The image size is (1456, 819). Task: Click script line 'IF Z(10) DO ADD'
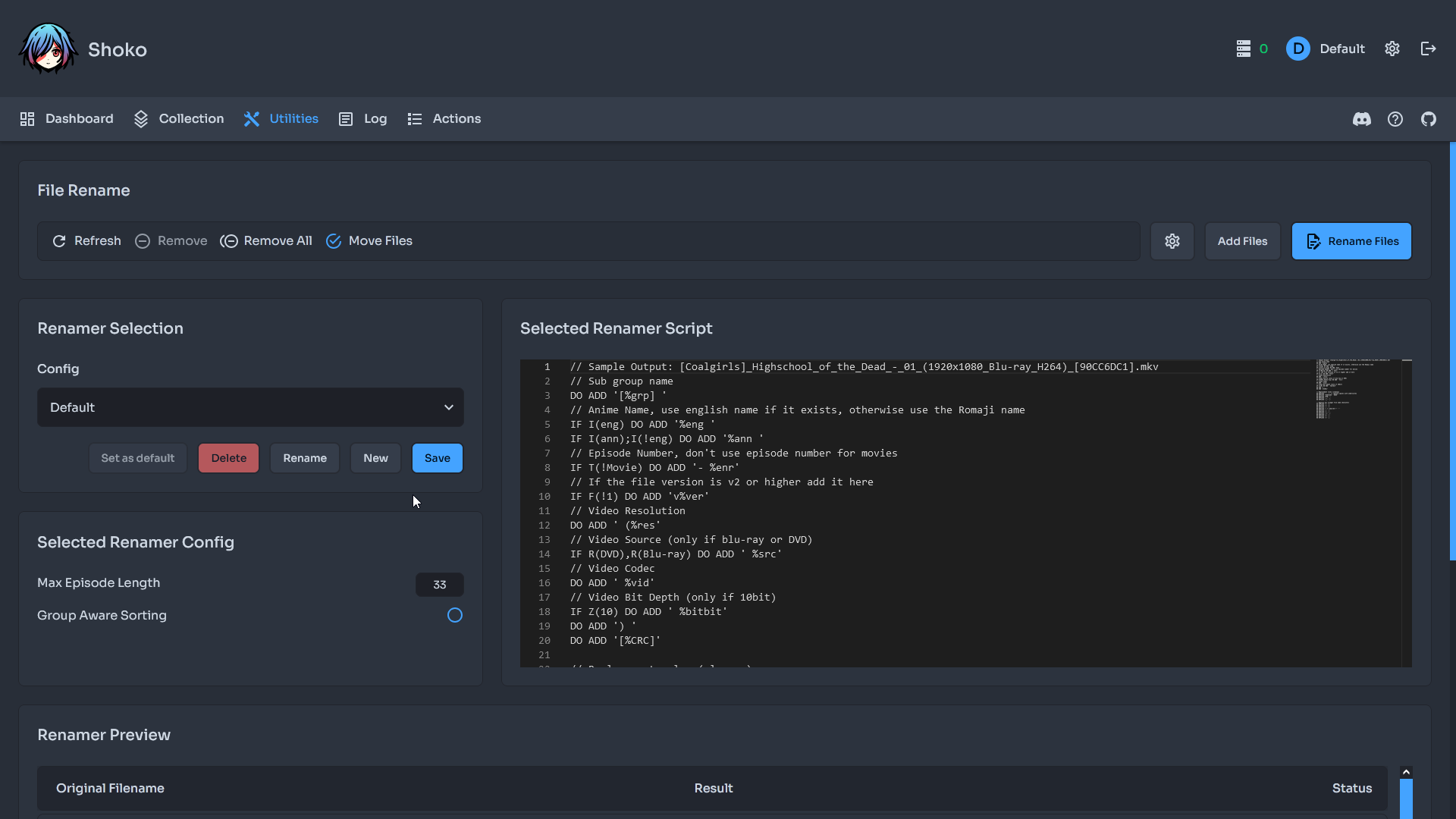pos(648,612)
